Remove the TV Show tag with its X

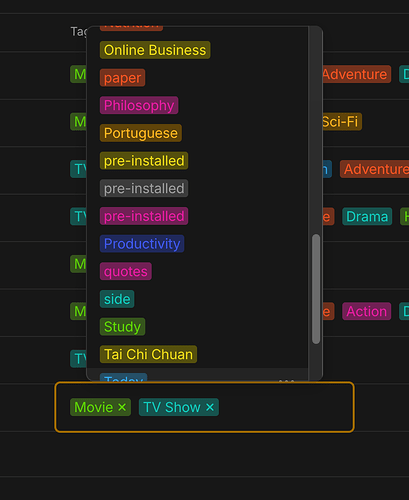[210, 407]
